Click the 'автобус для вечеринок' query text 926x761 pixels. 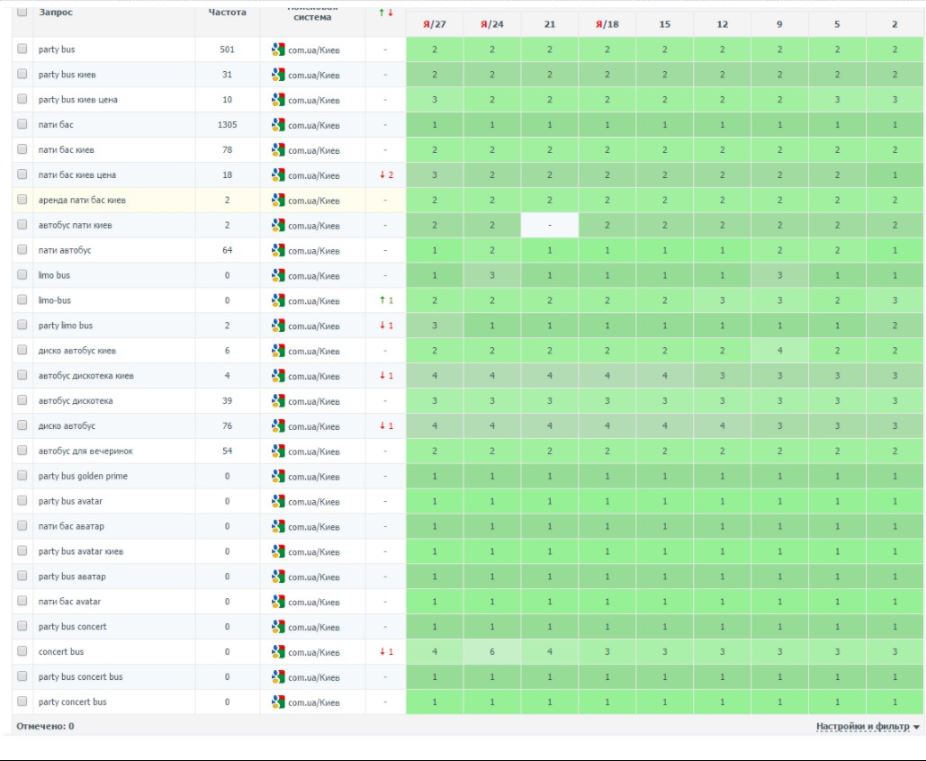point(86,451)
